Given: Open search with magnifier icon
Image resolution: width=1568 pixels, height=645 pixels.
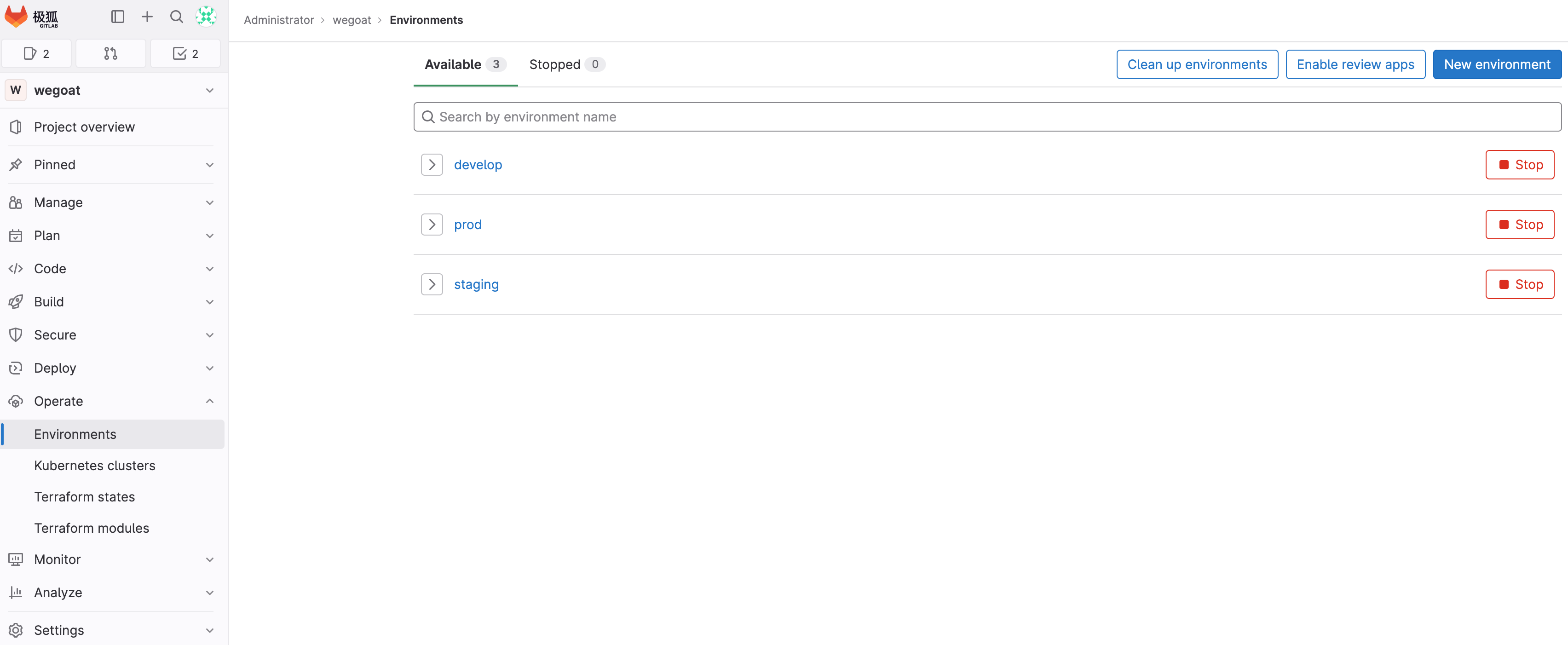Looking at the screenshot, I should (176, 17).
